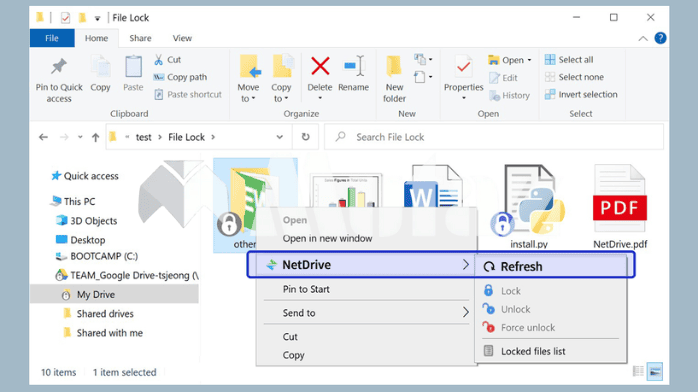The height and width of the screenshot is (392, 698).
Task: Open the Copy to dropdown
Action: pos(281,93)
